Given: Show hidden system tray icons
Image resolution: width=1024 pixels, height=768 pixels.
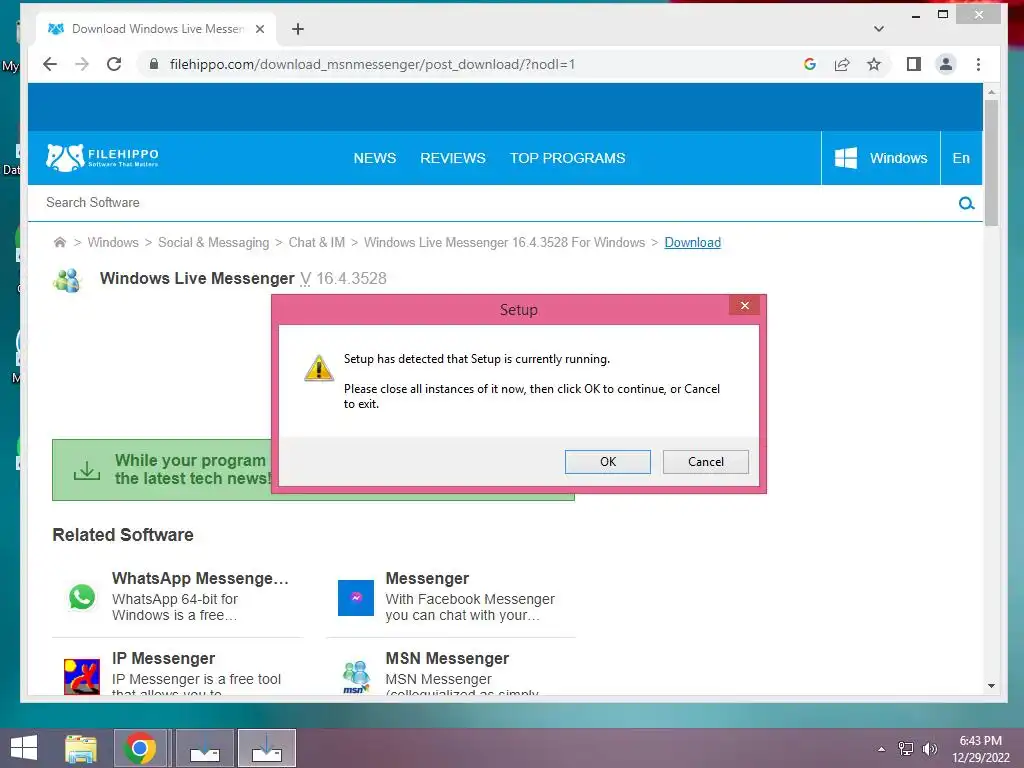Looking at the screenshot, I should tap(882, 749).
